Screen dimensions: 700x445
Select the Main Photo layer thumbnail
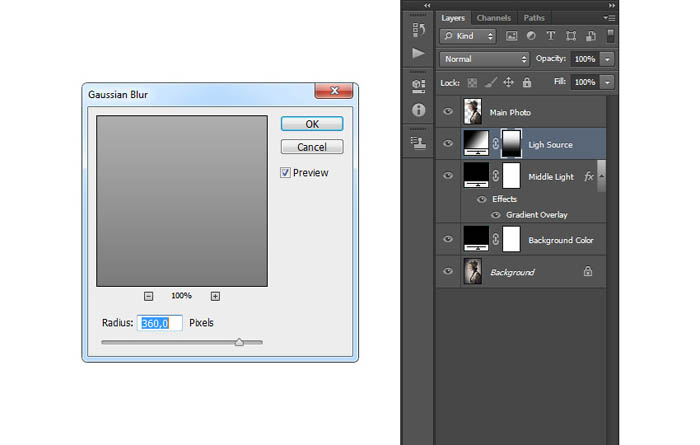coord(473,112)
